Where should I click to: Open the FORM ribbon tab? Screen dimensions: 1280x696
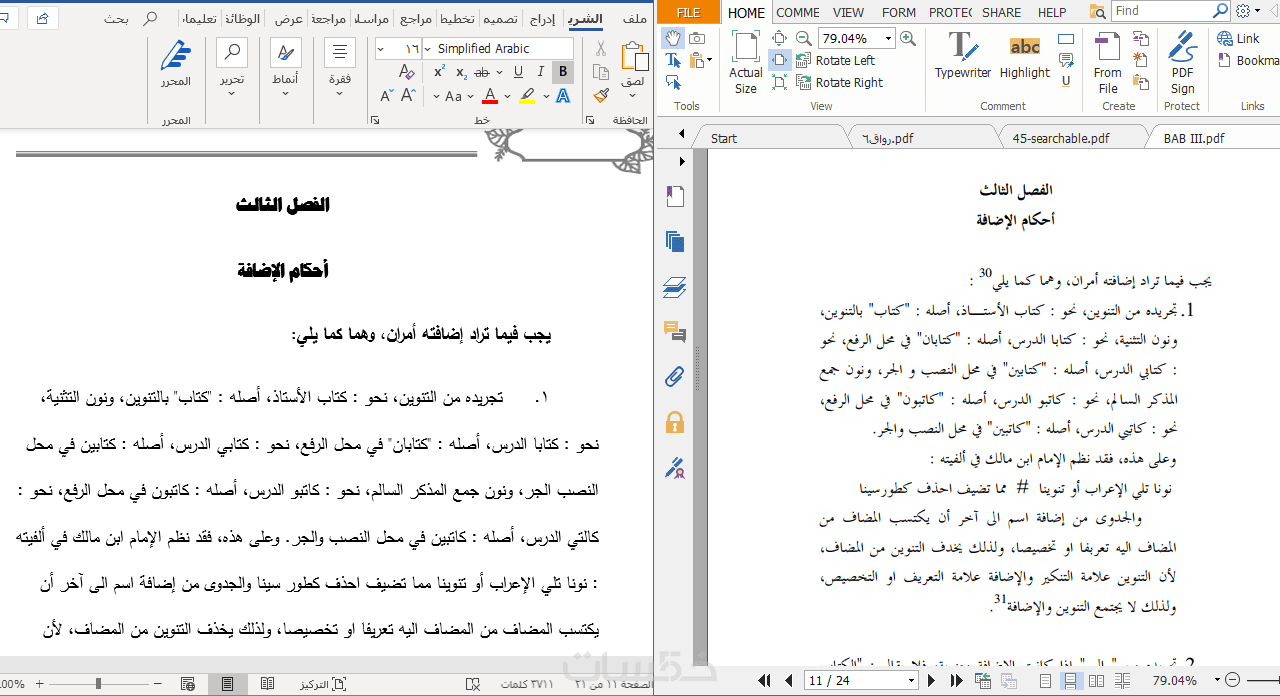[899, 12]
